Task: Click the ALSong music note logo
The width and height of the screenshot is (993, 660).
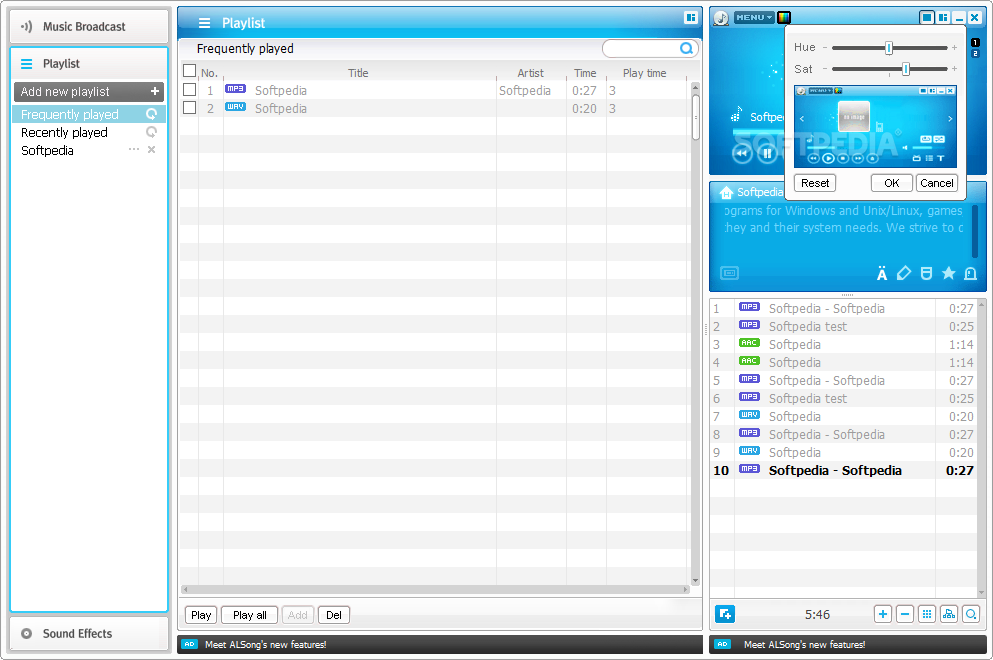Action: click(x=721, y=18)
